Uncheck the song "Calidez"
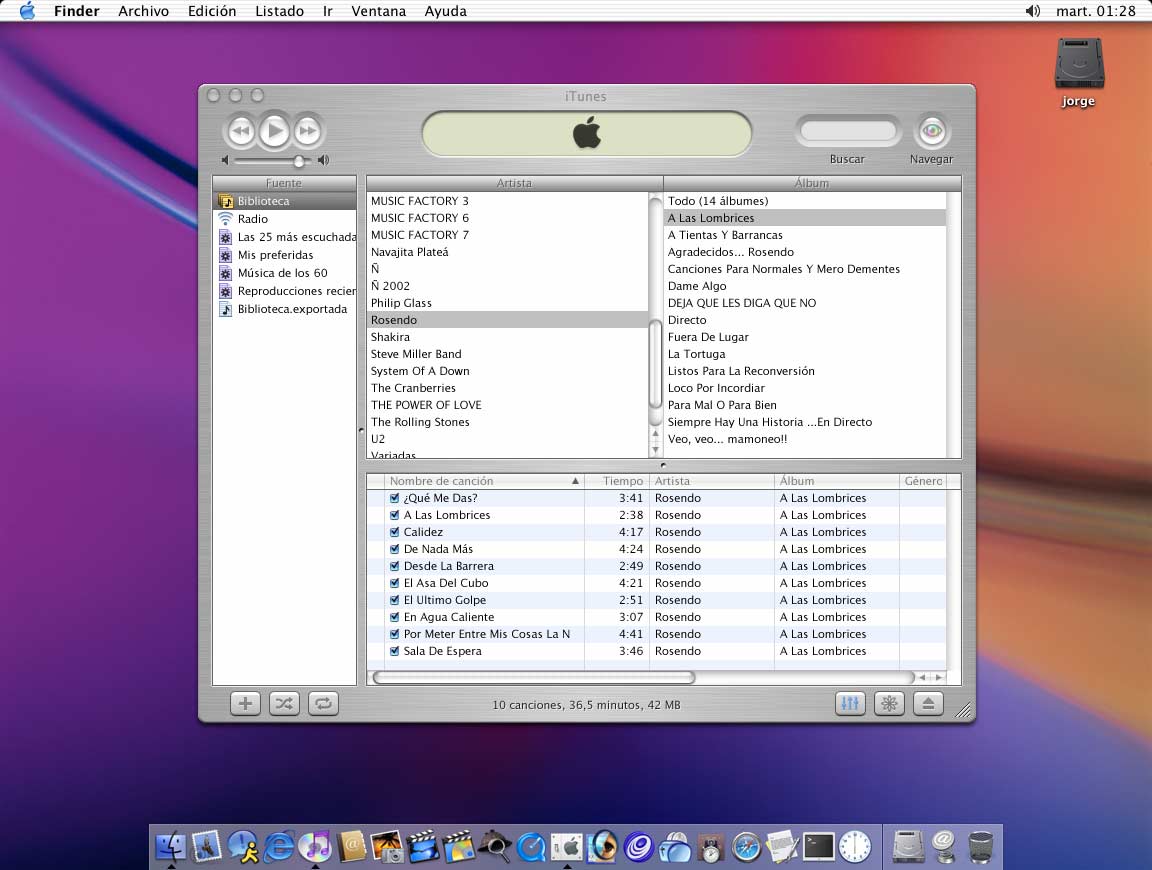 tap(394, 532)
